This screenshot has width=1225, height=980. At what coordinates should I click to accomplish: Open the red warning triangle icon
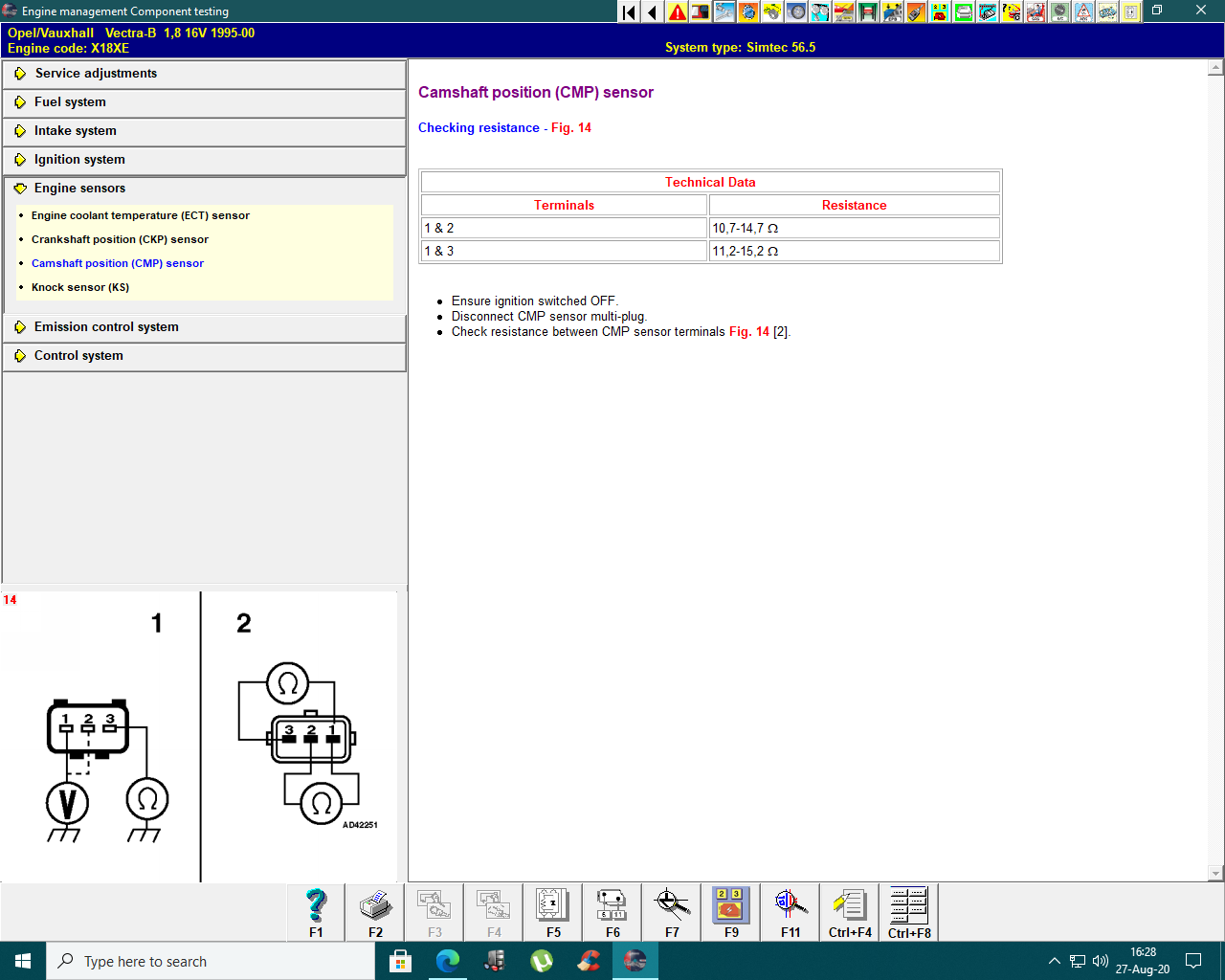pyautogui.click(x=677, y=11)
